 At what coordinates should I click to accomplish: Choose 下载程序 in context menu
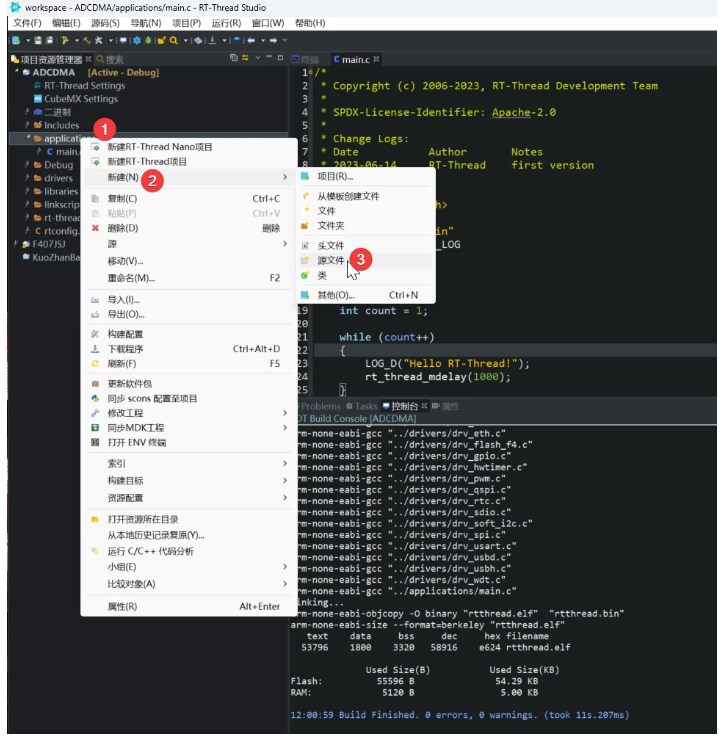[188, 349]
